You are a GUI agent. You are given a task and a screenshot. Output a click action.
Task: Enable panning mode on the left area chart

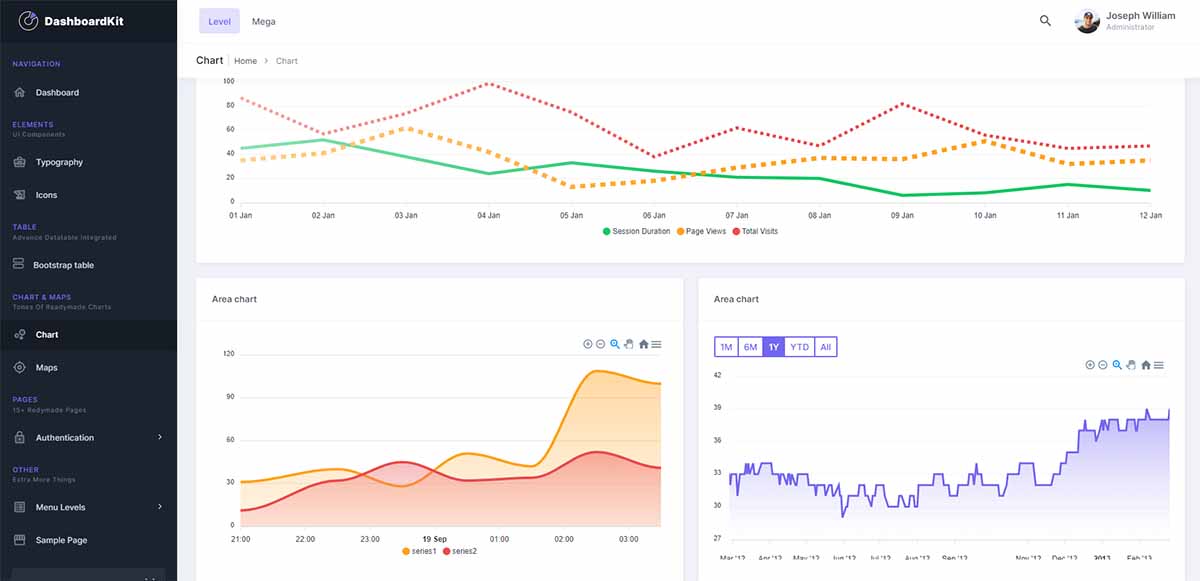[x=628, y=344]
